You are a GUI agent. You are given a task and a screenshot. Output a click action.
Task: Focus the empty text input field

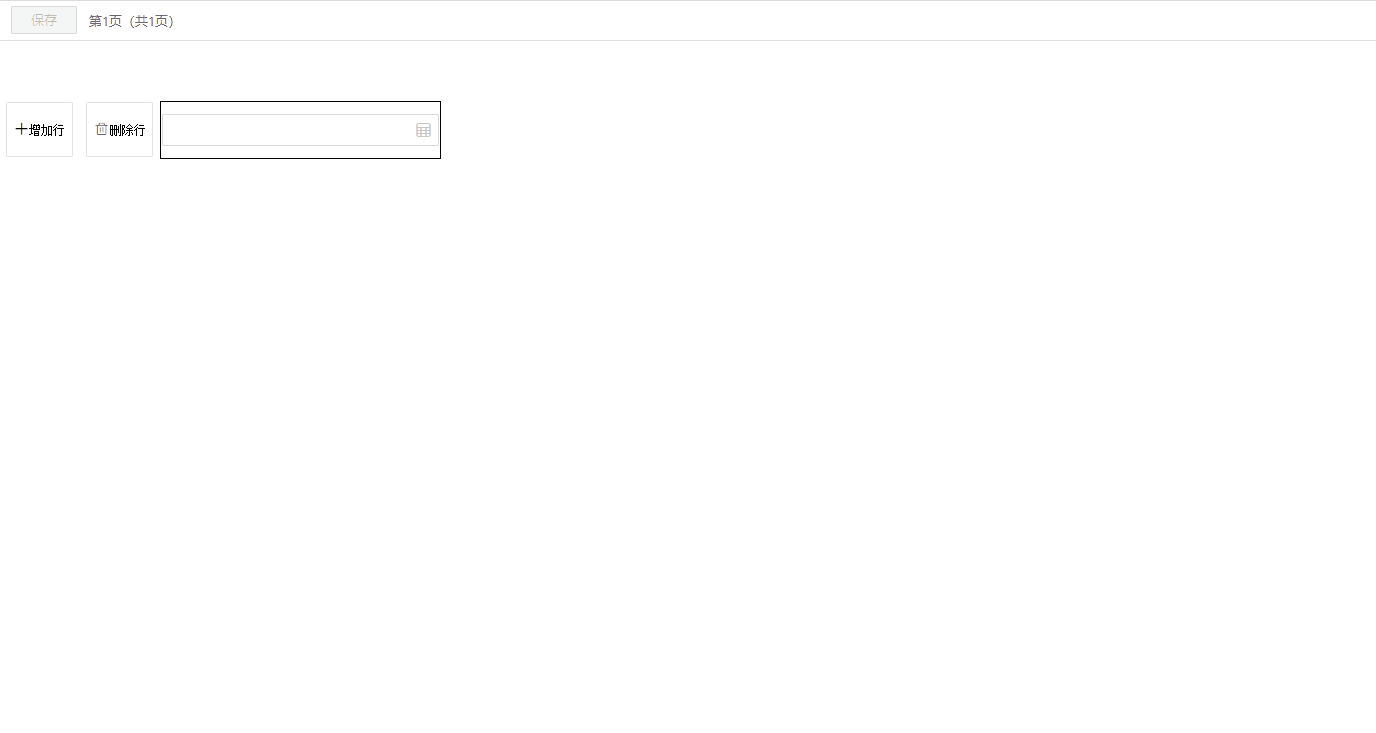coord(300,130)
